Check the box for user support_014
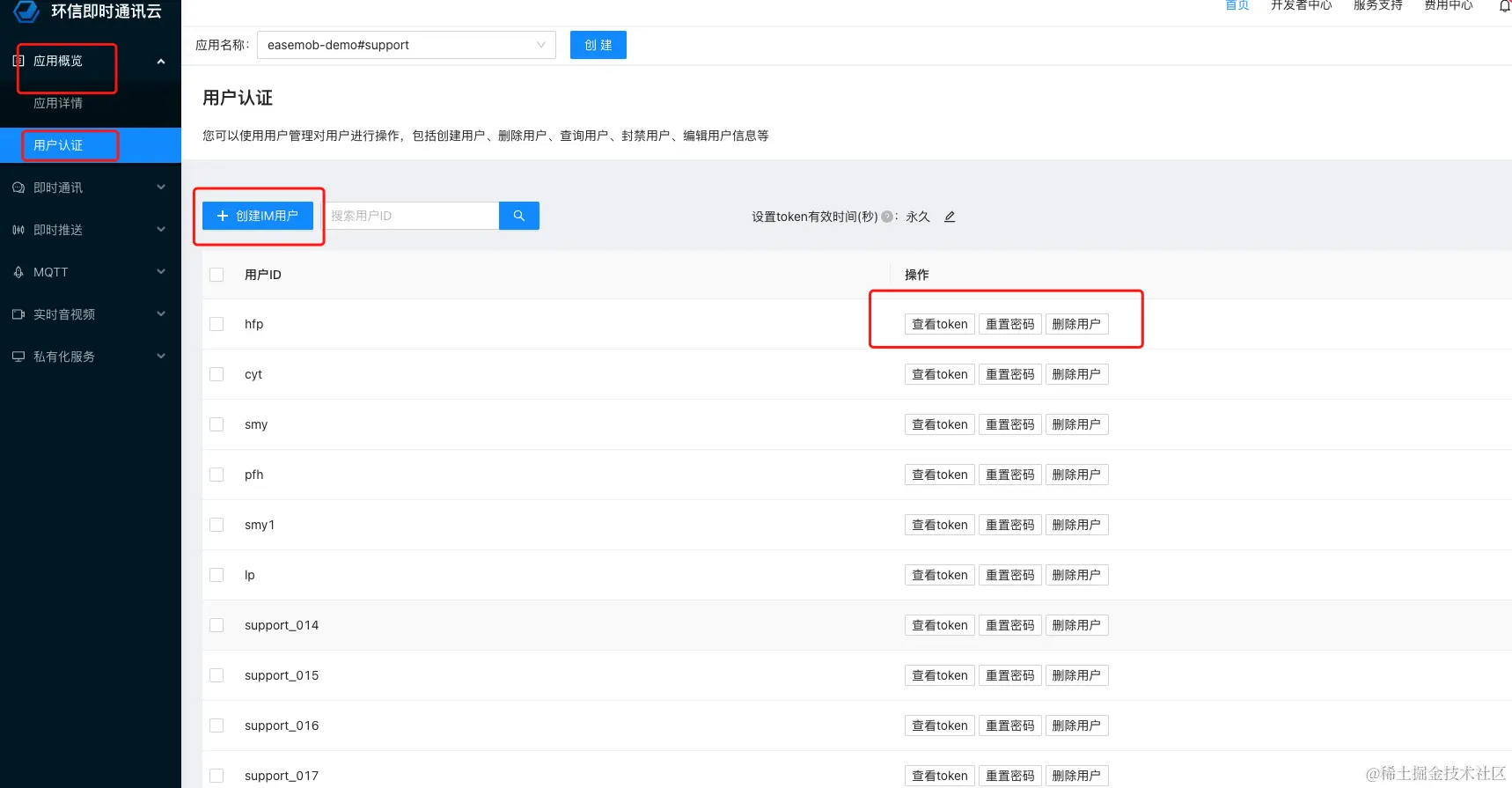1512x788 pixels. click(217, 625)
